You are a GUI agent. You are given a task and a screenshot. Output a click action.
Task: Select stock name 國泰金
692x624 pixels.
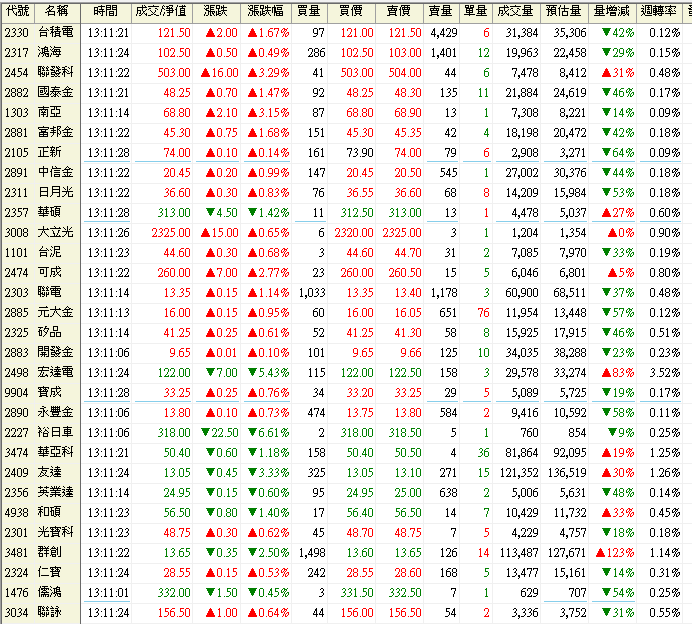[x=56, y=92]
